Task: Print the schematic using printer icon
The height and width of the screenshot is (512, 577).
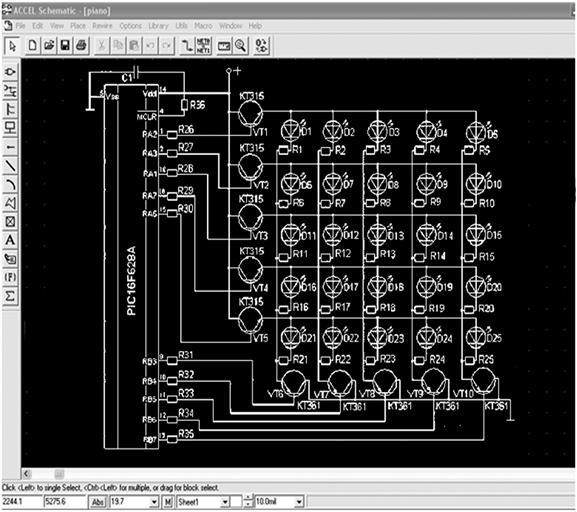Action: click(x=81, y=46)
